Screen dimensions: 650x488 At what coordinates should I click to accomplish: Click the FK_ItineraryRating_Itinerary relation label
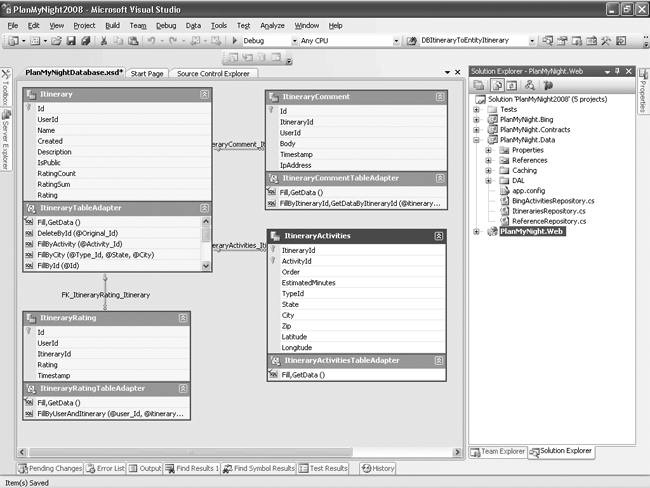pyautogui.click(x=106, y=295)
